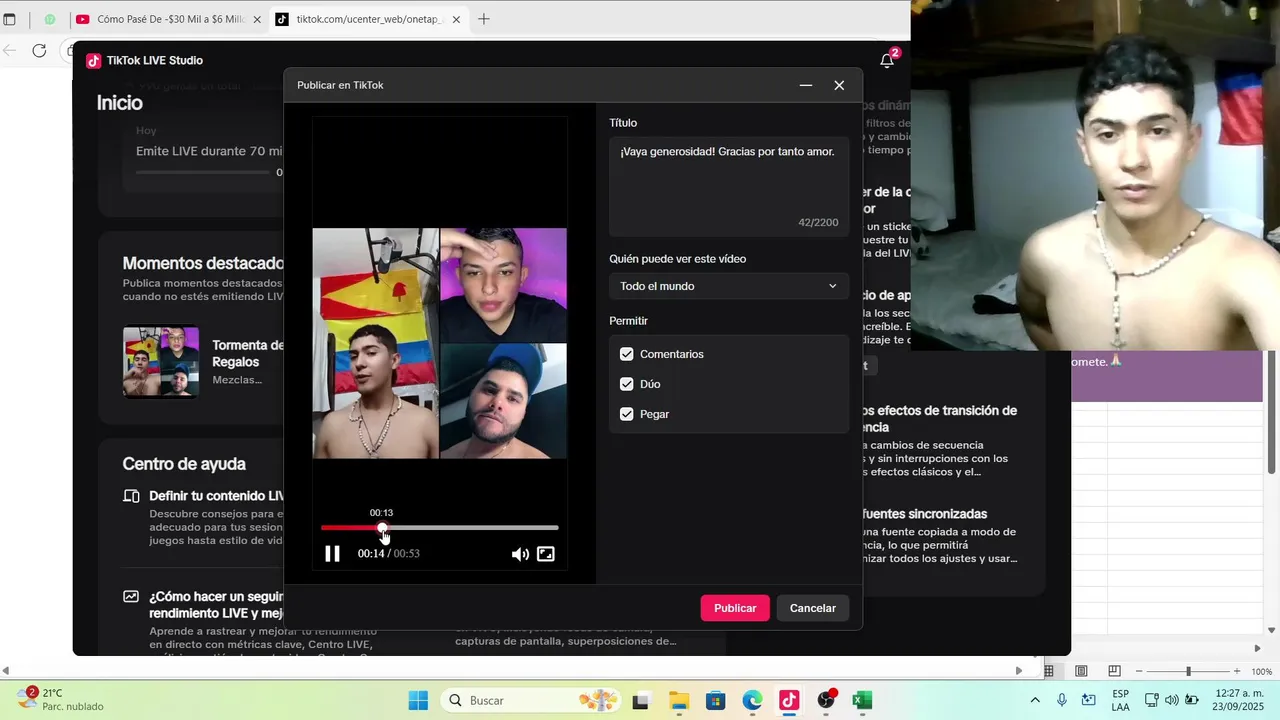Click the Excel 100% zoom level

coord(1262,671)
